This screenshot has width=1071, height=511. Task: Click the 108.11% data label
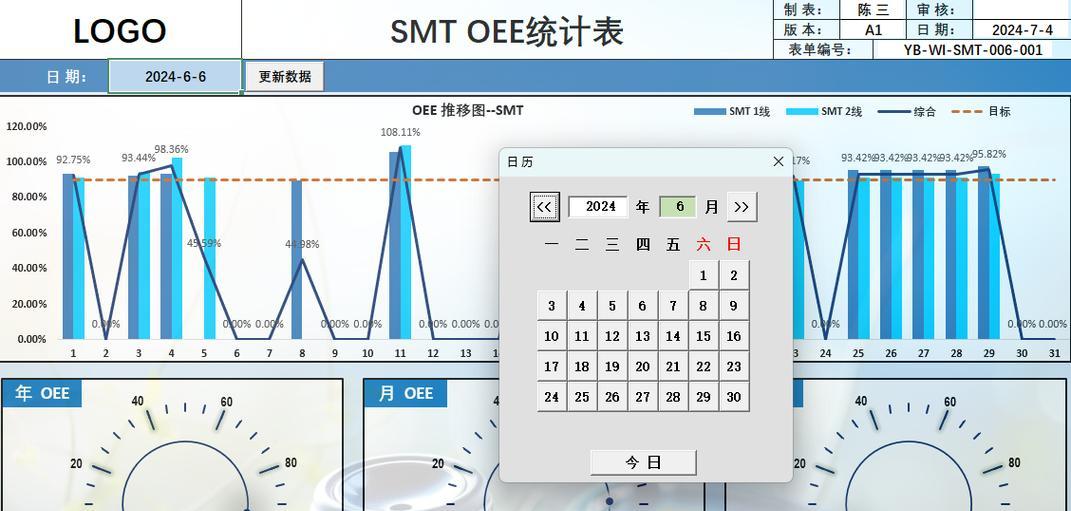400,132
